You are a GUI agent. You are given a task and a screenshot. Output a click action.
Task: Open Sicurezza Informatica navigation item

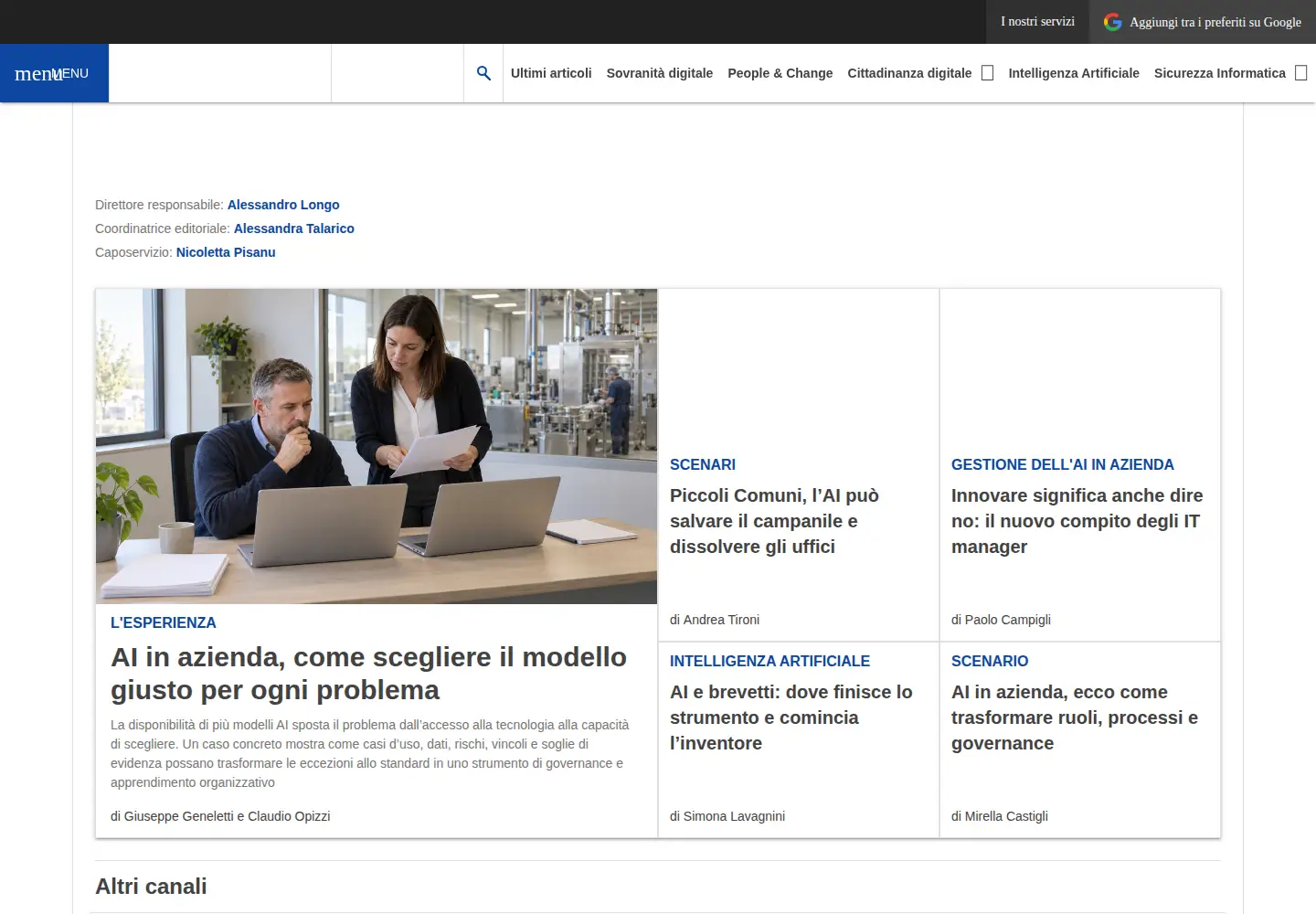tap(1220, 73)
